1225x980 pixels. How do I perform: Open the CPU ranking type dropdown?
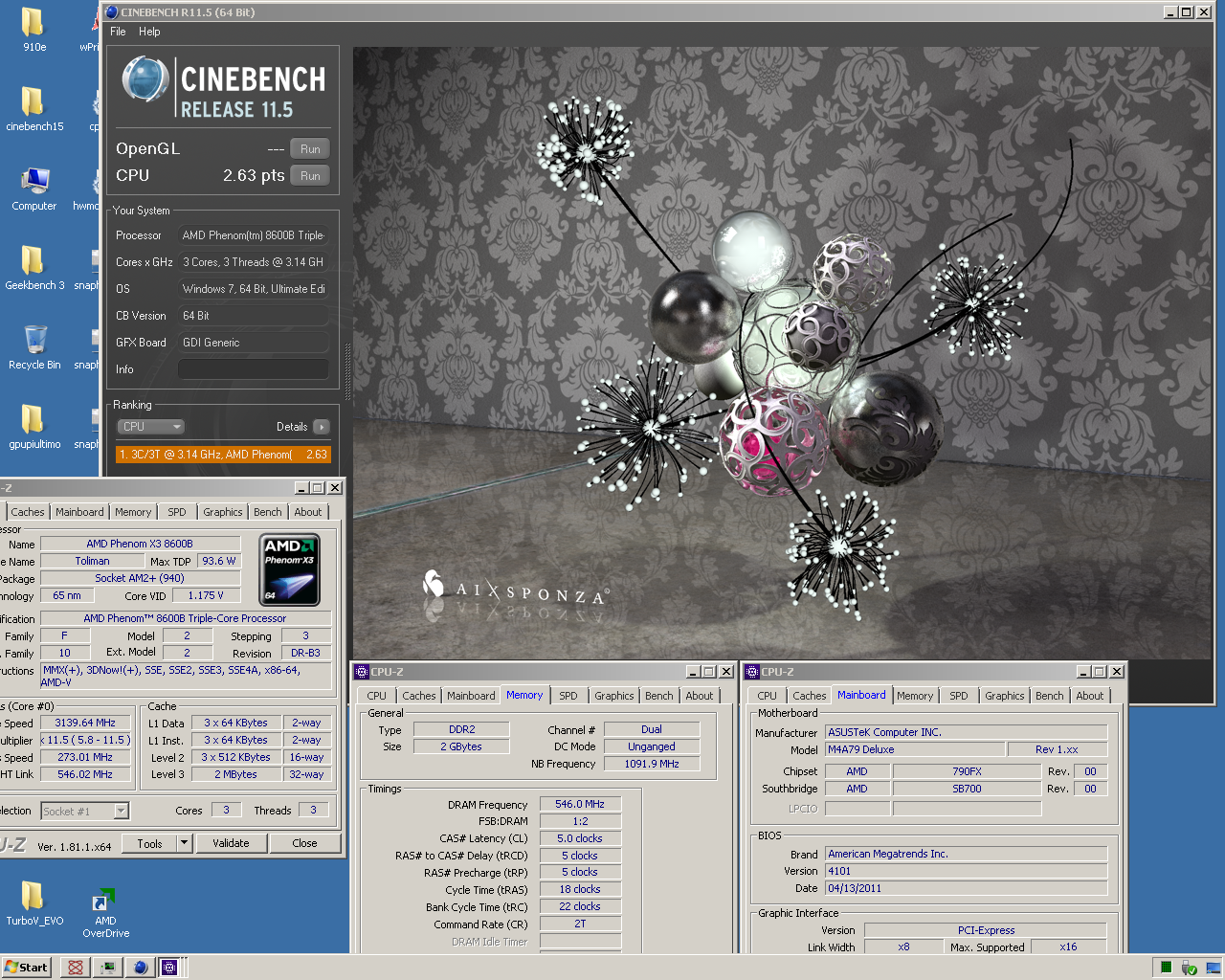point(150,427)
